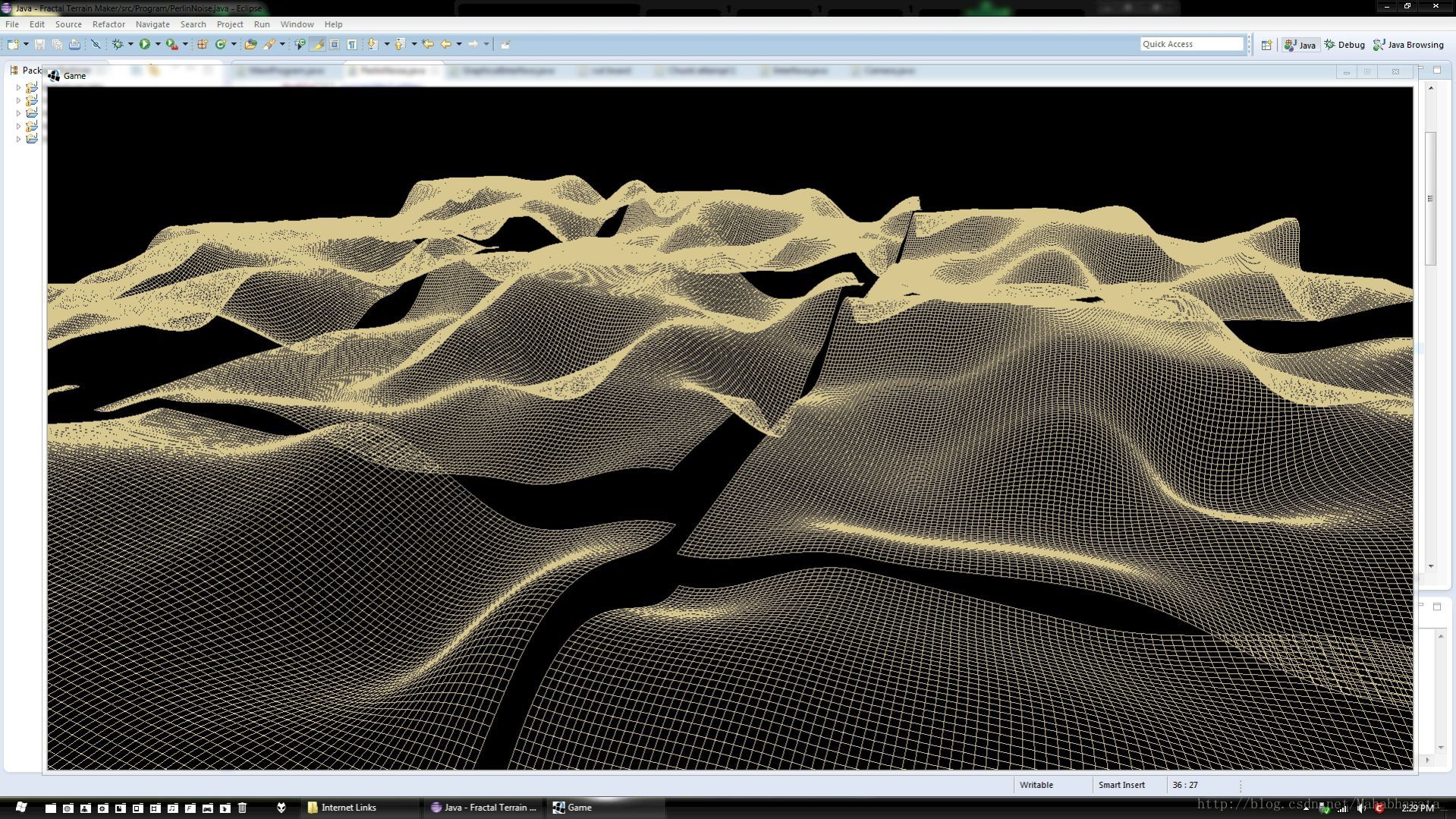Click the New Java Class icon

[221, 45]
